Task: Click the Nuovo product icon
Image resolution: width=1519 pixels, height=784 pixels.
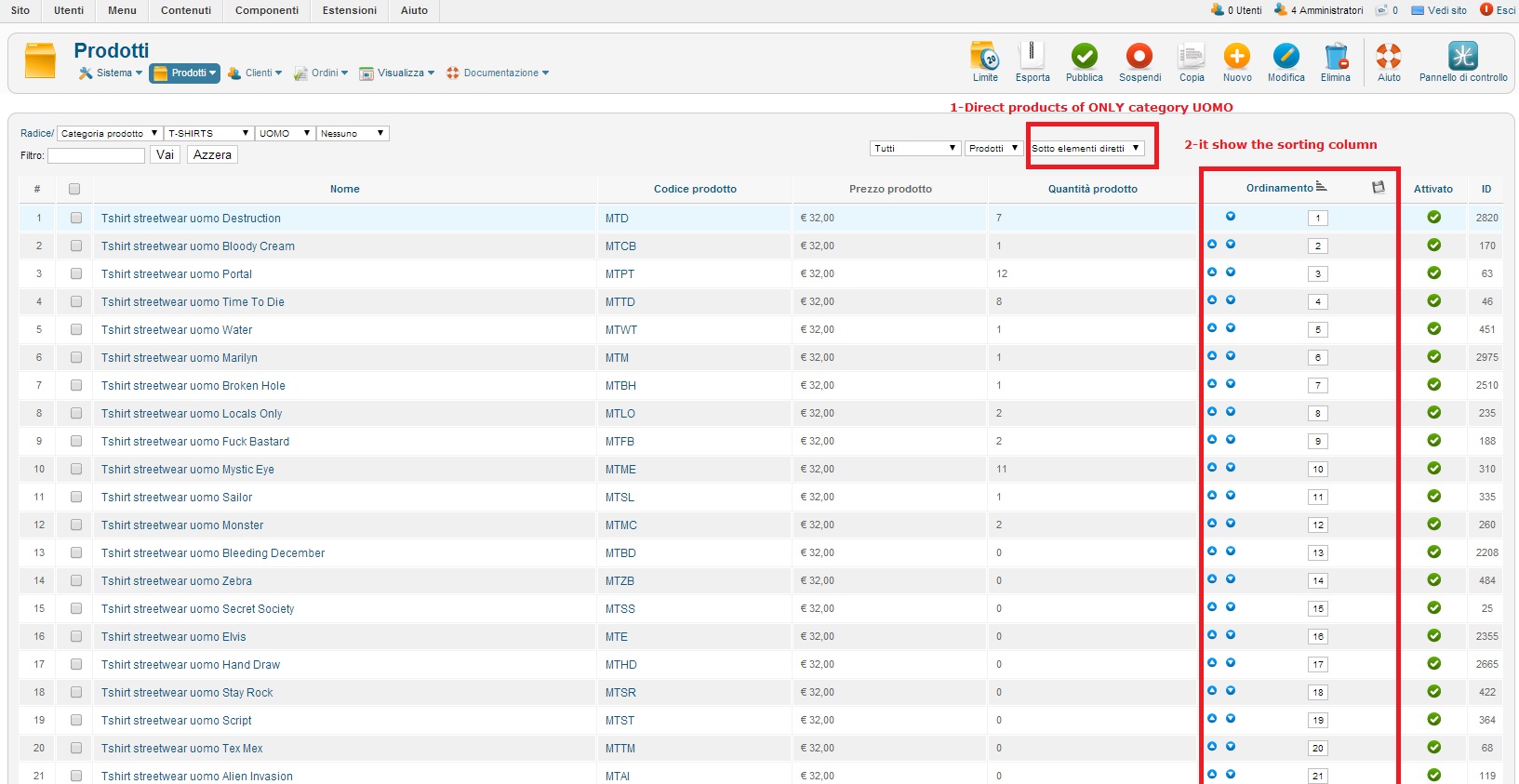Action: 1236,58
